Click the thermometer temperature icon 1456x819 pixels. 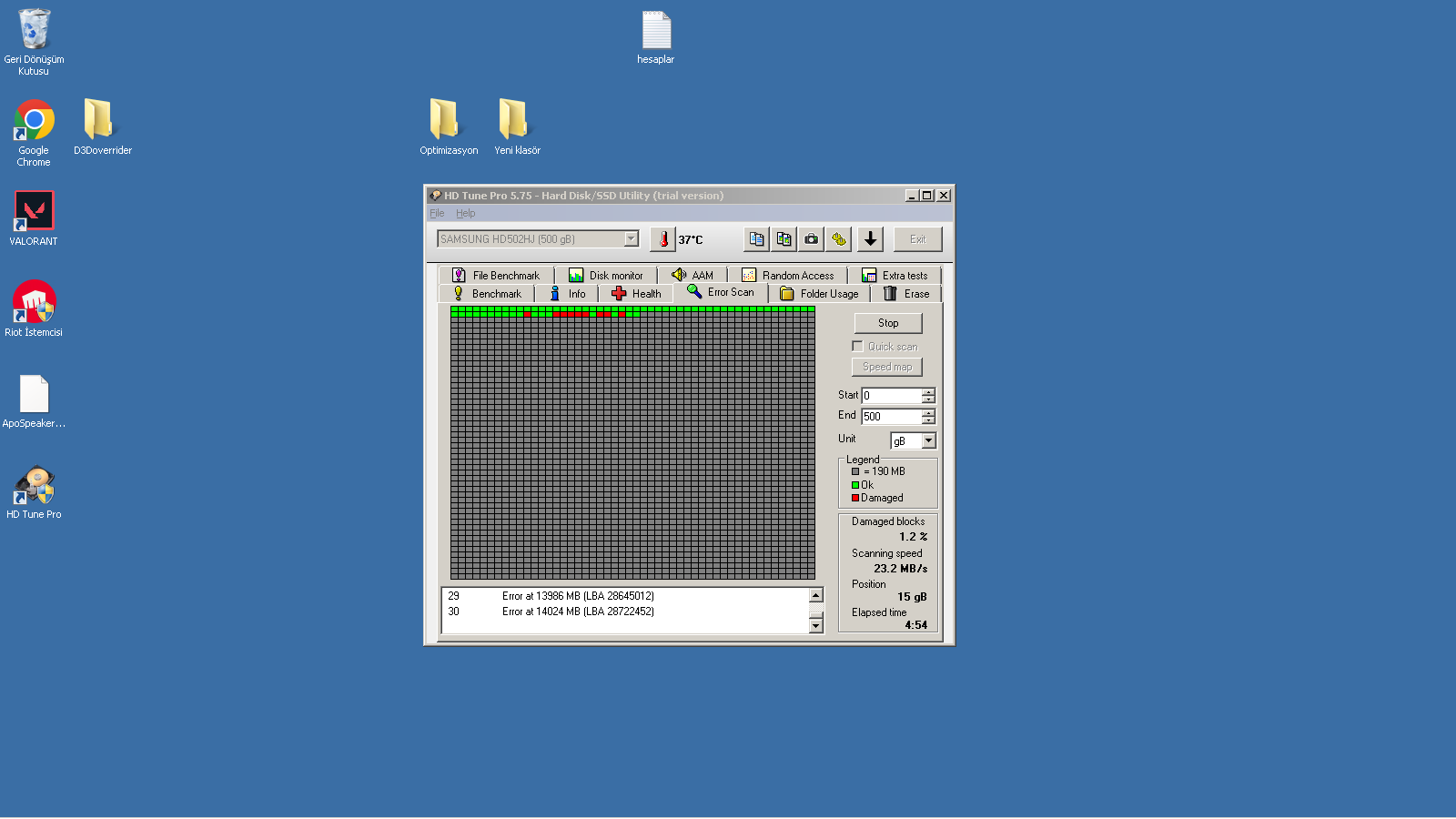[x=663, y=239]
